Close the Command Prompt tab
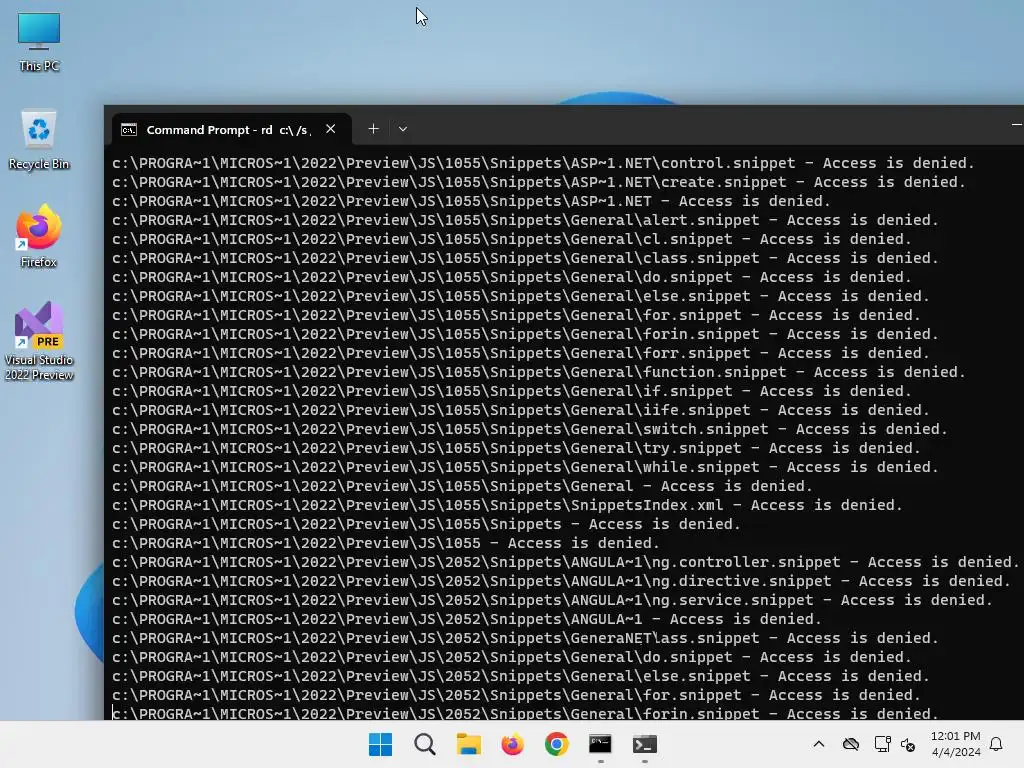The width and height of the screenshot is (1024, 768). (330, 129)
